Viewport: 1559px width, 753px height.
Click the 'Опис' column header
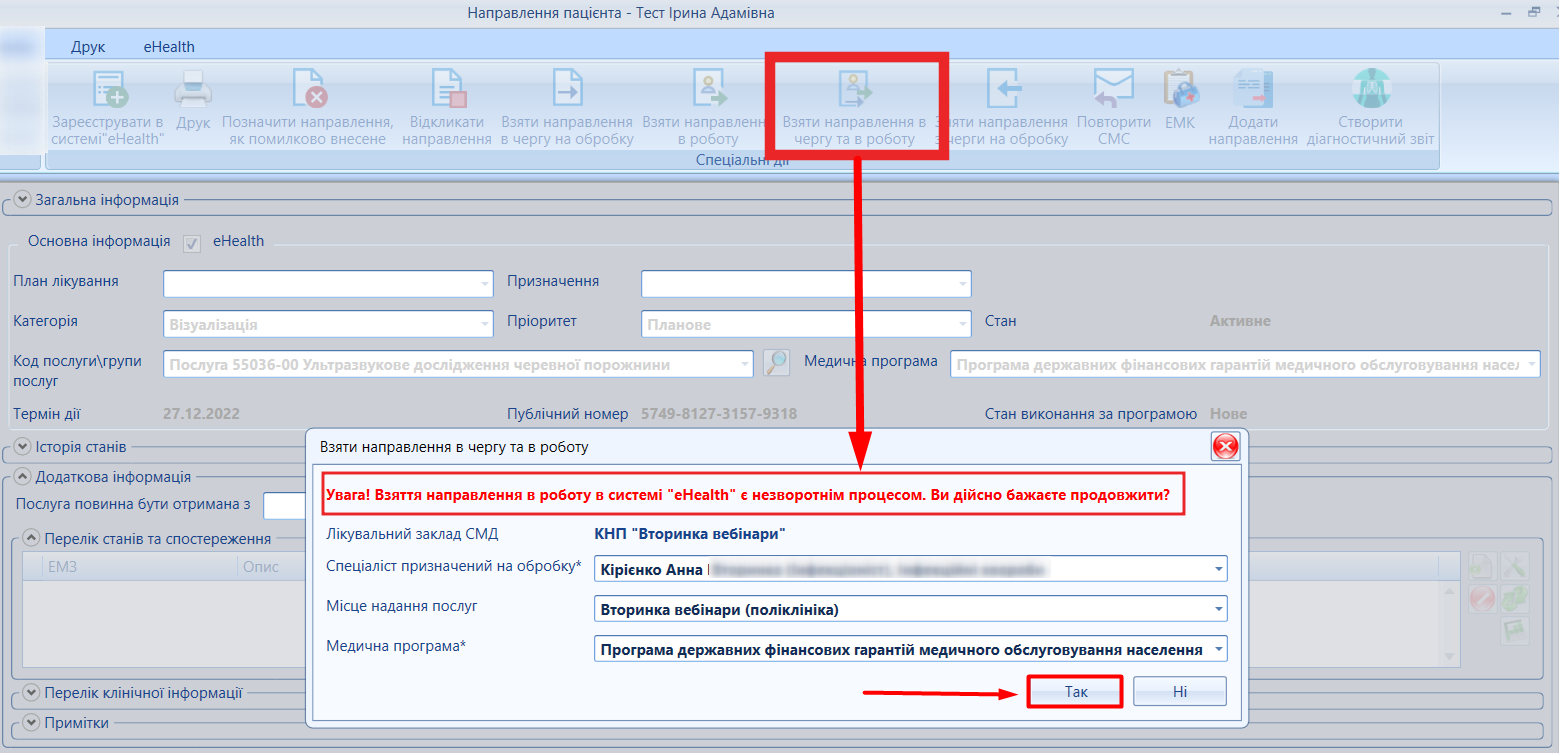coord(270,566)
